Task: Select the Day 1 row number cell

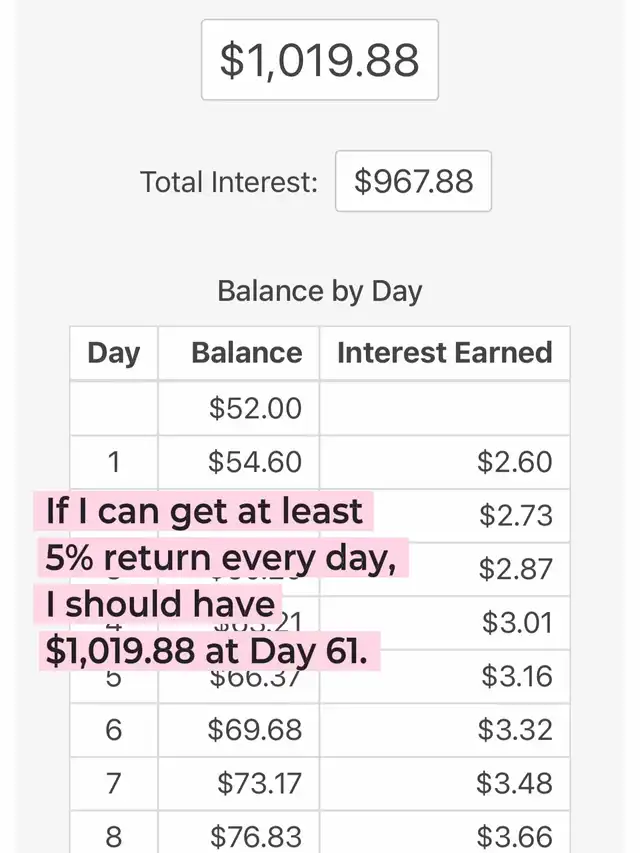Action: coord(114,462)
